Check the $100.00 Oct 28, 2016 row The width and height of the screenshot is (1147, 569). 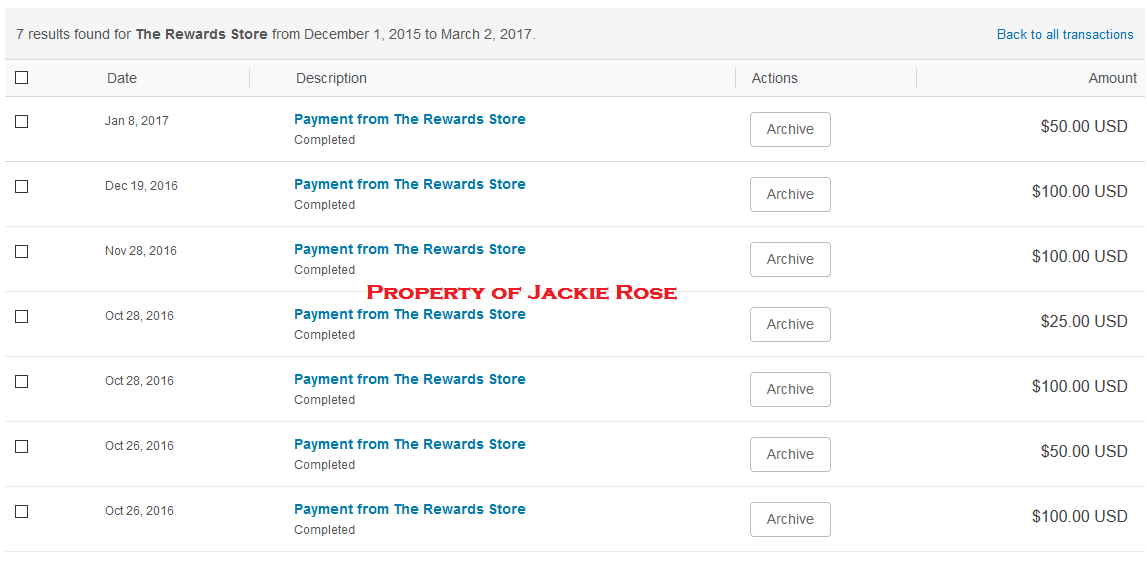22,382
